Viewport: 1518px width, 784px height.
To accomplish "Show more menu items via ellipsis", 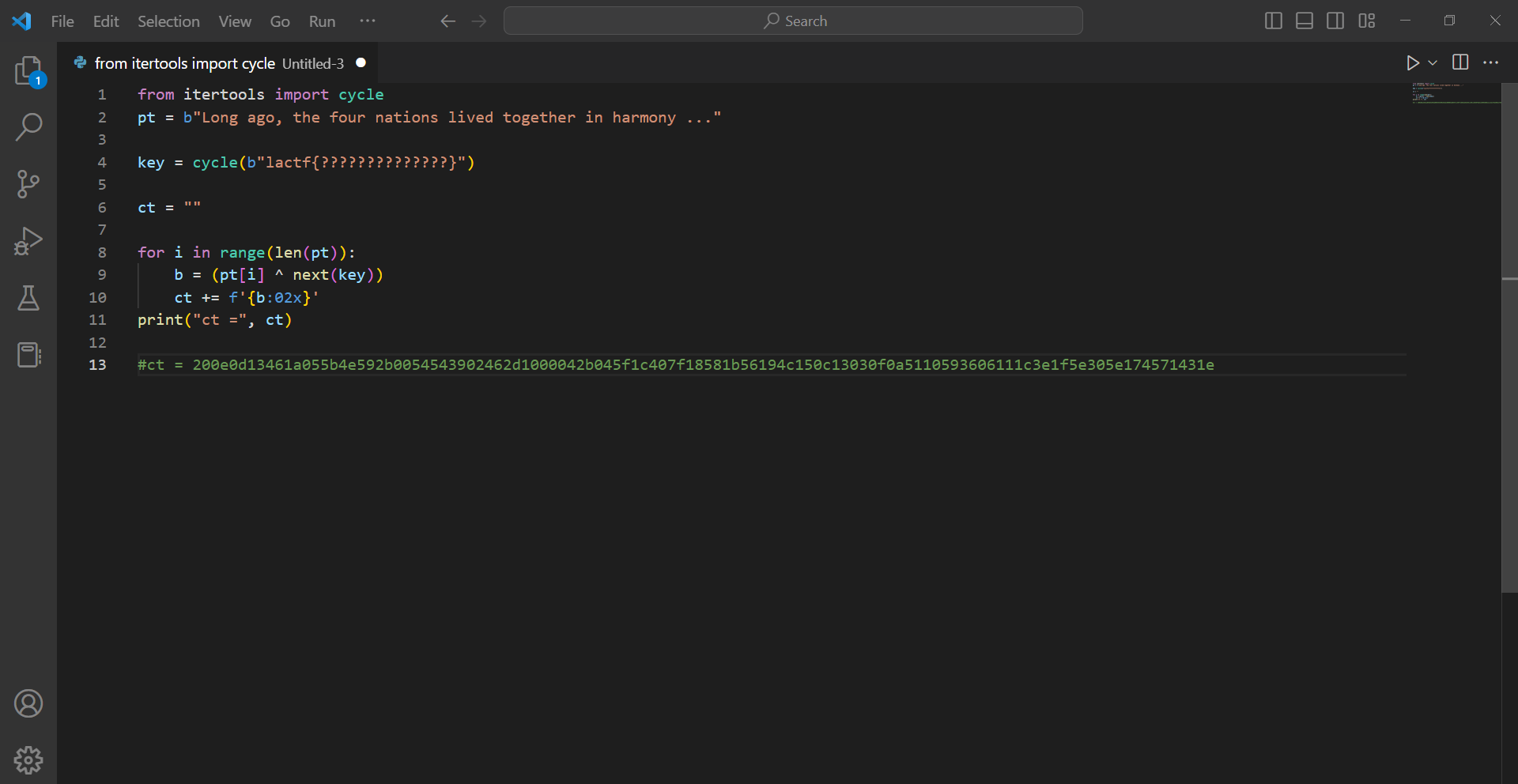I will [368, 21].
